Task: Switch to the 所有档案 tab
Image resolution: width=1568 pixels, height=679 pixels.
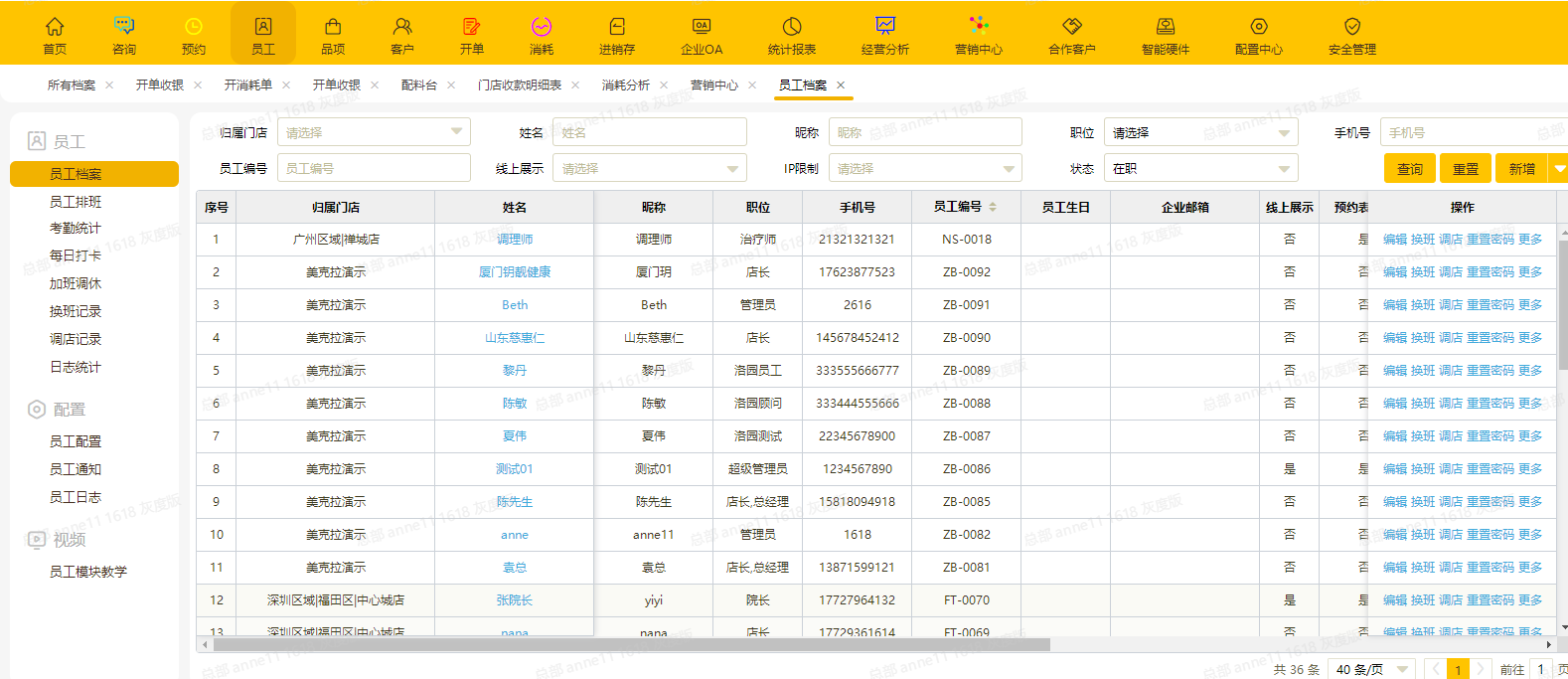Action: (x=72, y=85)
